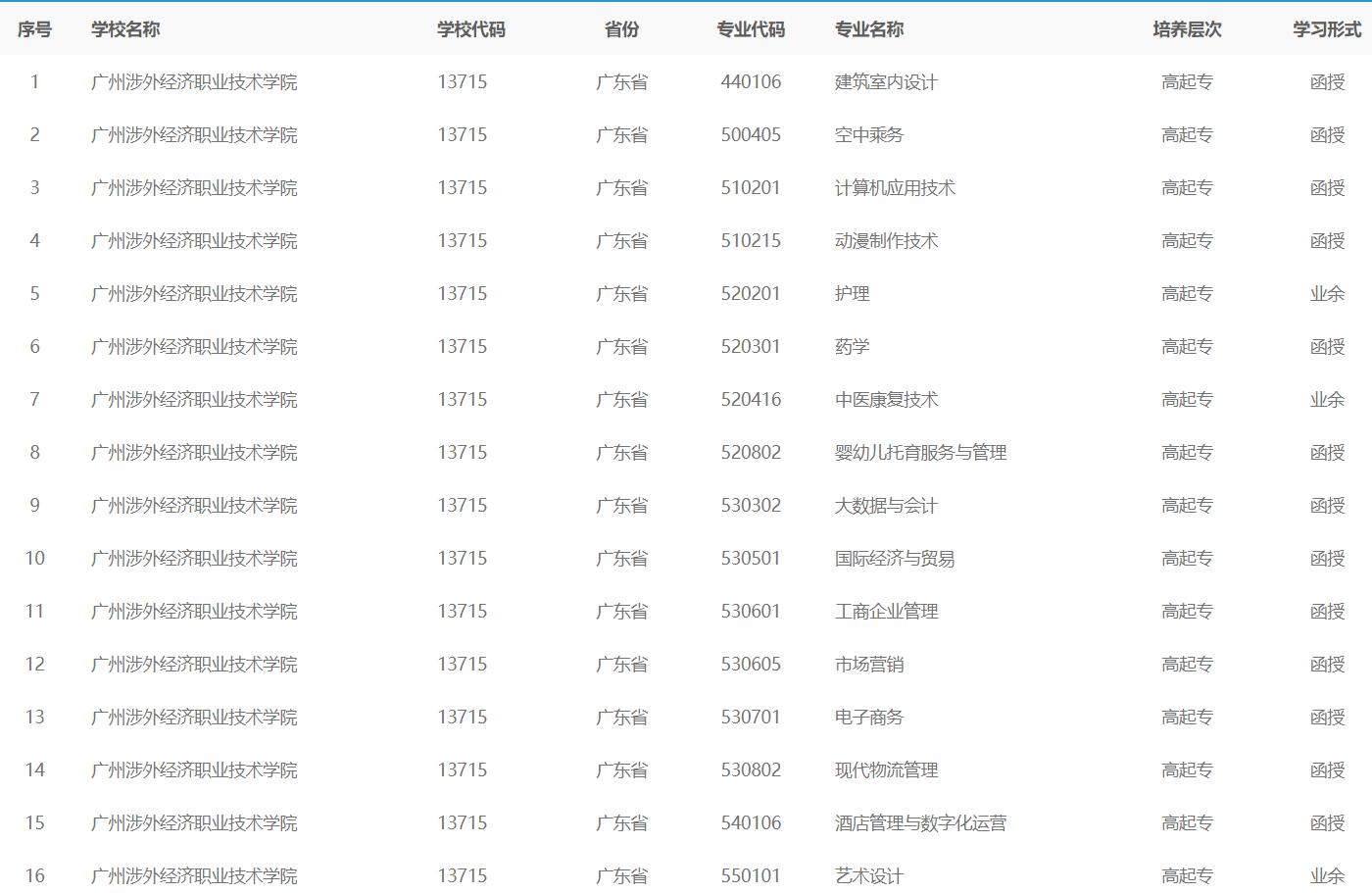Click major code 520301
1372x893 pixels.
click(751, 347)
